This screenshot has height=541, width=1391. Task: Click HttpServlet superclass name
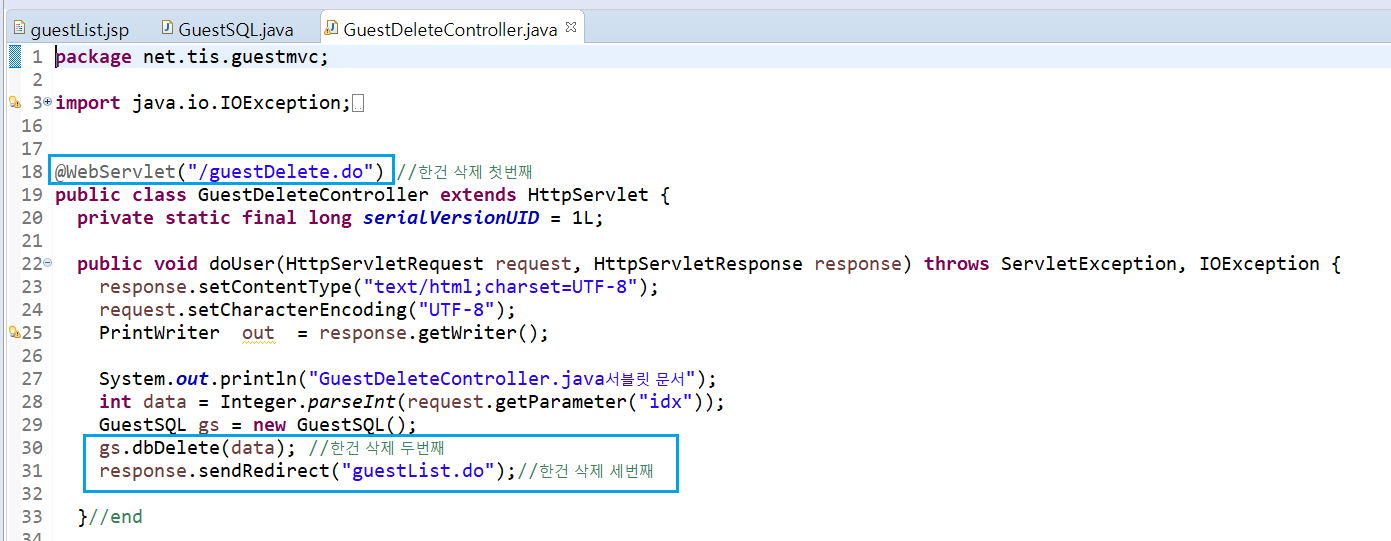tap(588, 194)
